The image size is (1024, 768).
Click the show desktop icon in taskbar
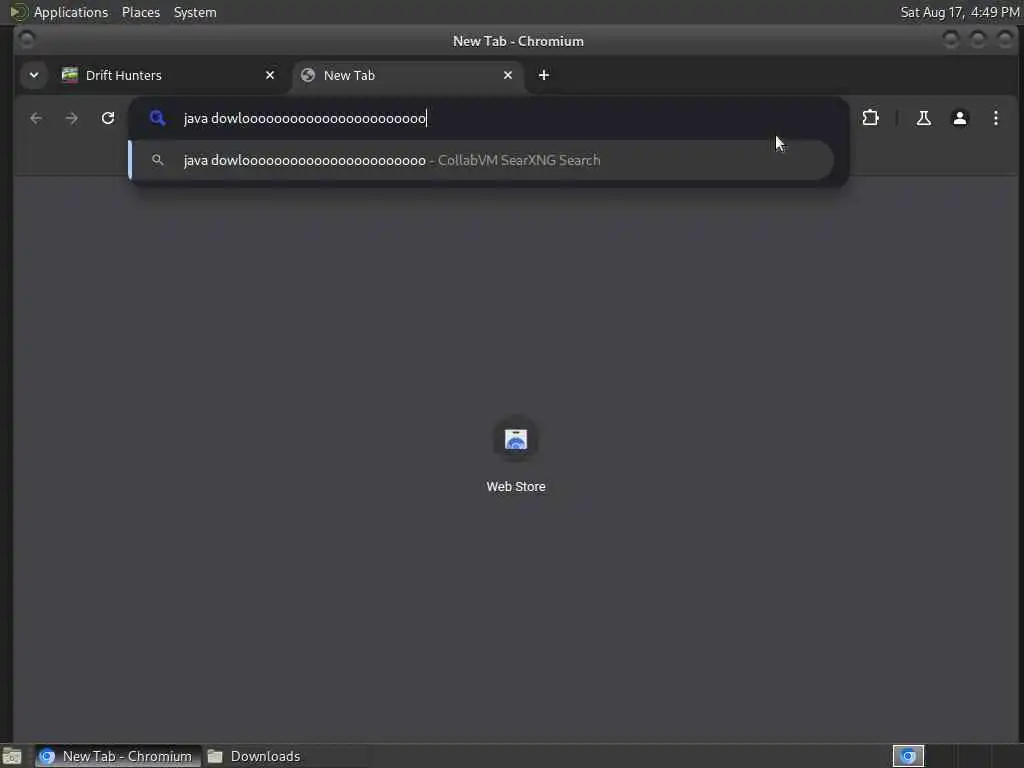[12, 756]
